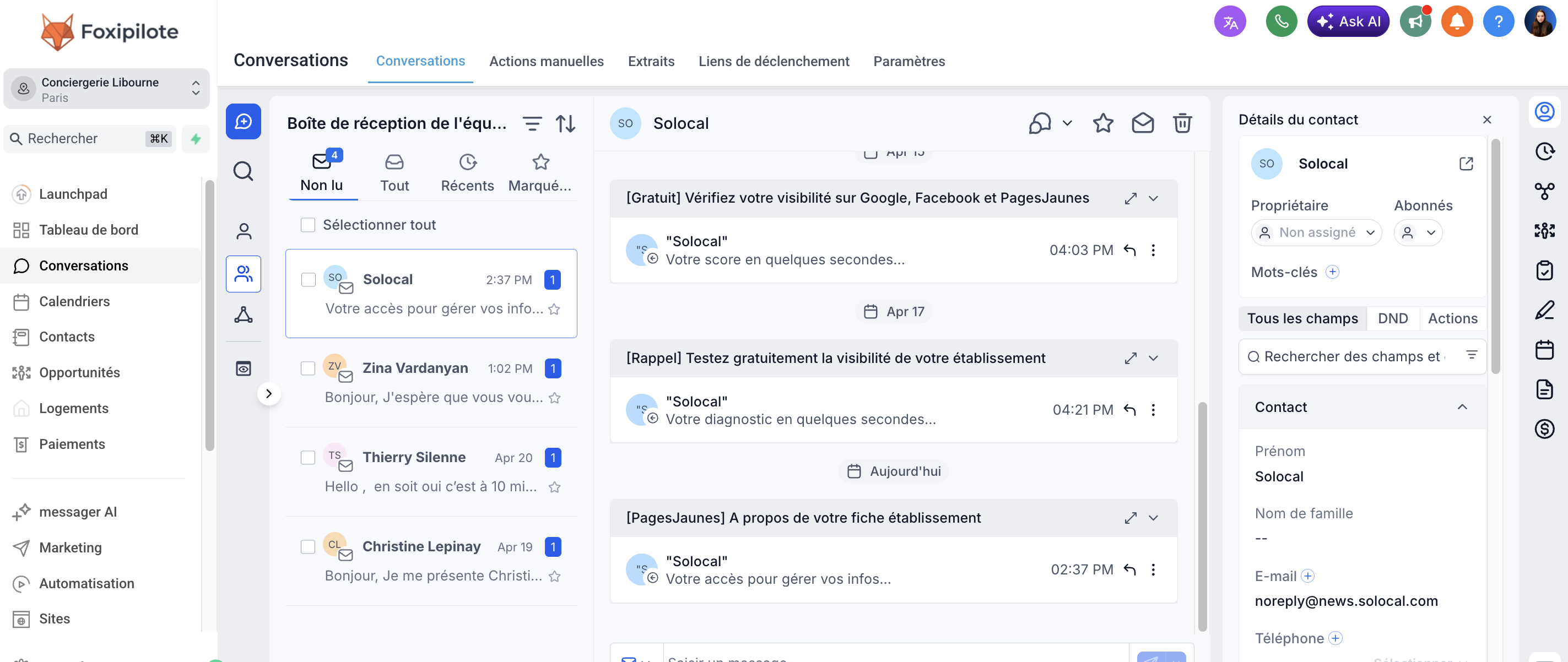Click the contact details panel scrollbar

point(1495,256)
